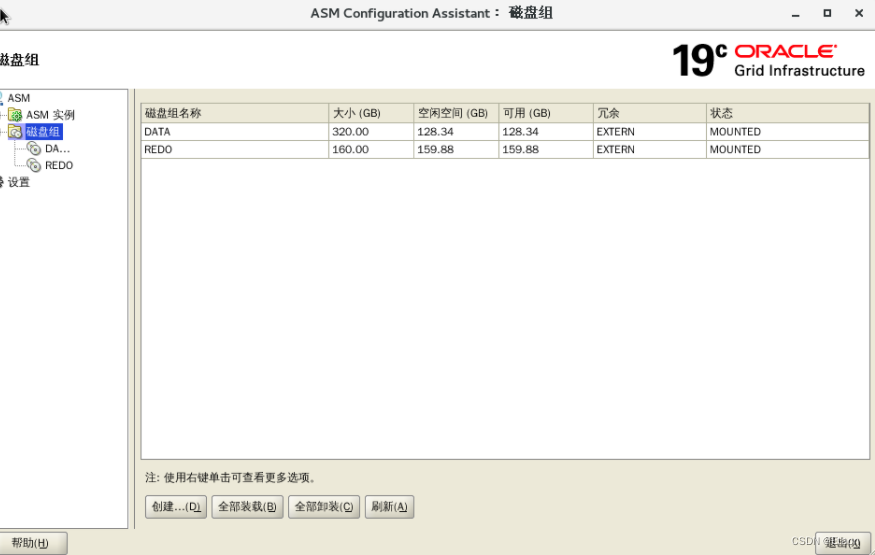
Task: Select the DATA row name cell
Action: [235, 132]
